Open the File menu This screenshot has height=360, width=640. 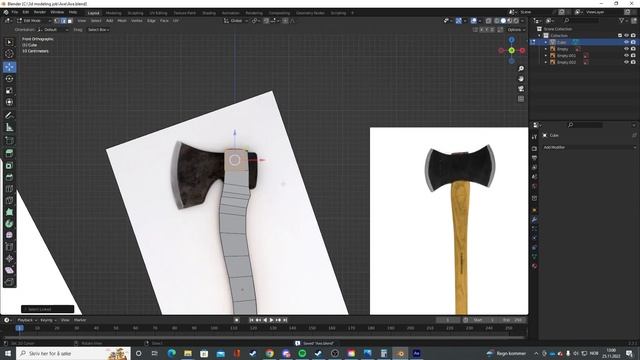(15, 12)
